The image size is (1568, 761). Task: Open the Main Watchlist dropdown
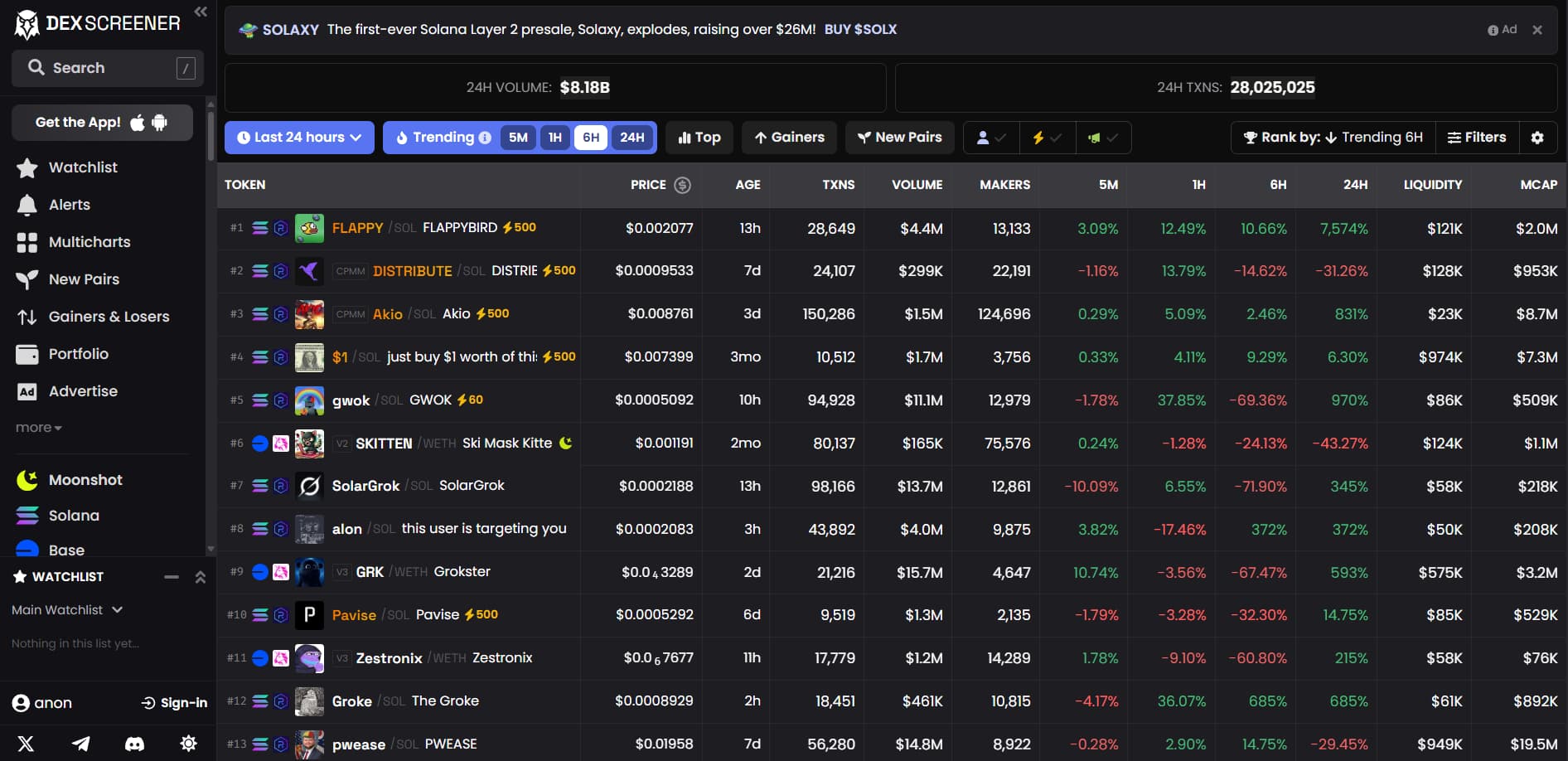67,610
